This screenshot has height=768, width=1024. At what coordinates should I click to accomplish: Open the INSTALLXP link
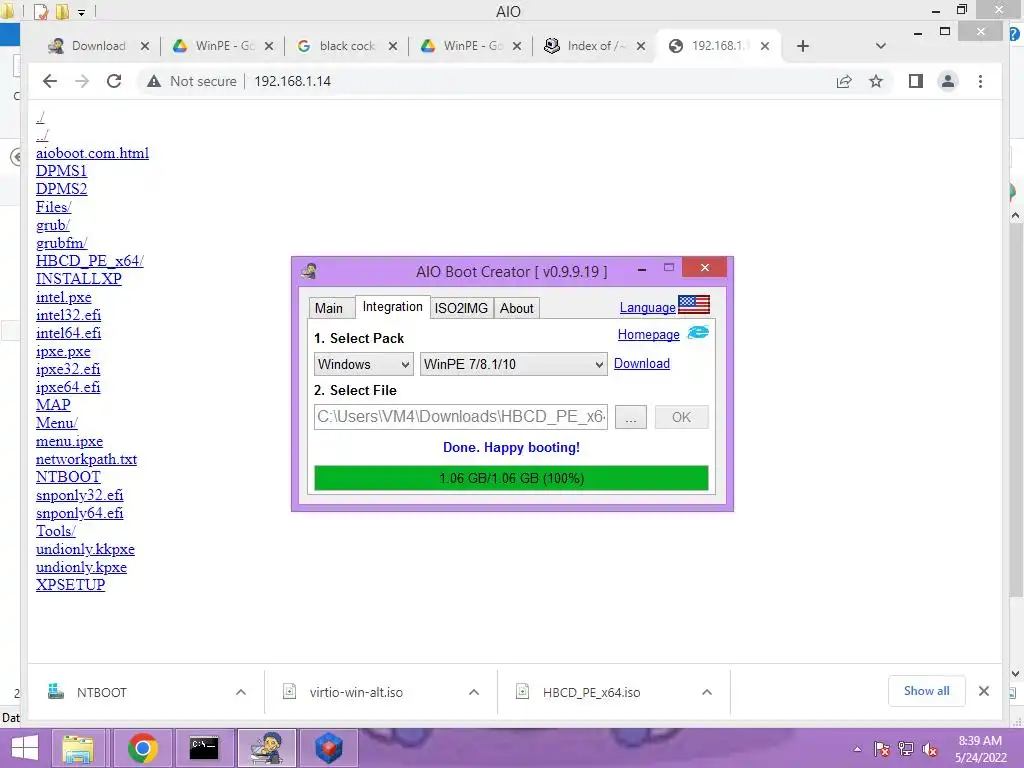pyautogui.click(x=78, y=279)
